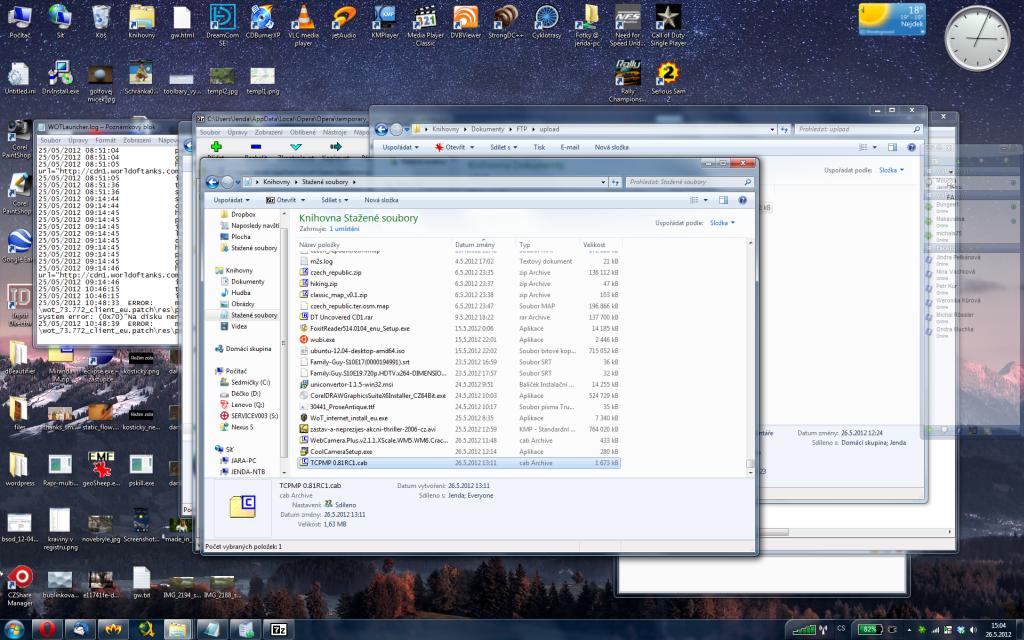This screenshot has width=1024, height=640.
Task: Open help in the Stažené soubory window
Action: click(x=742, y=200)
